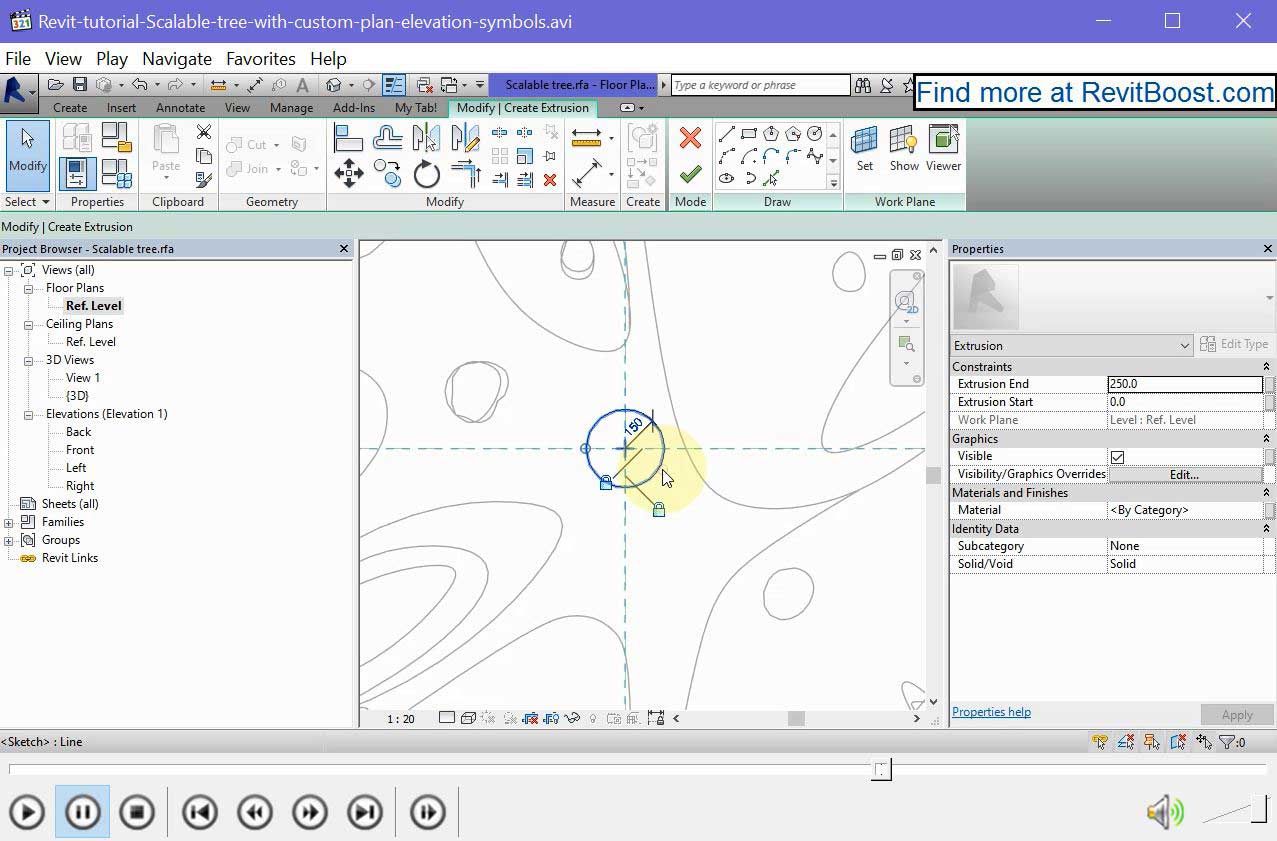Click the Edit button for Visibility/Graphics Overrides
The image size is (1277, 841).
pos(1184,474)
